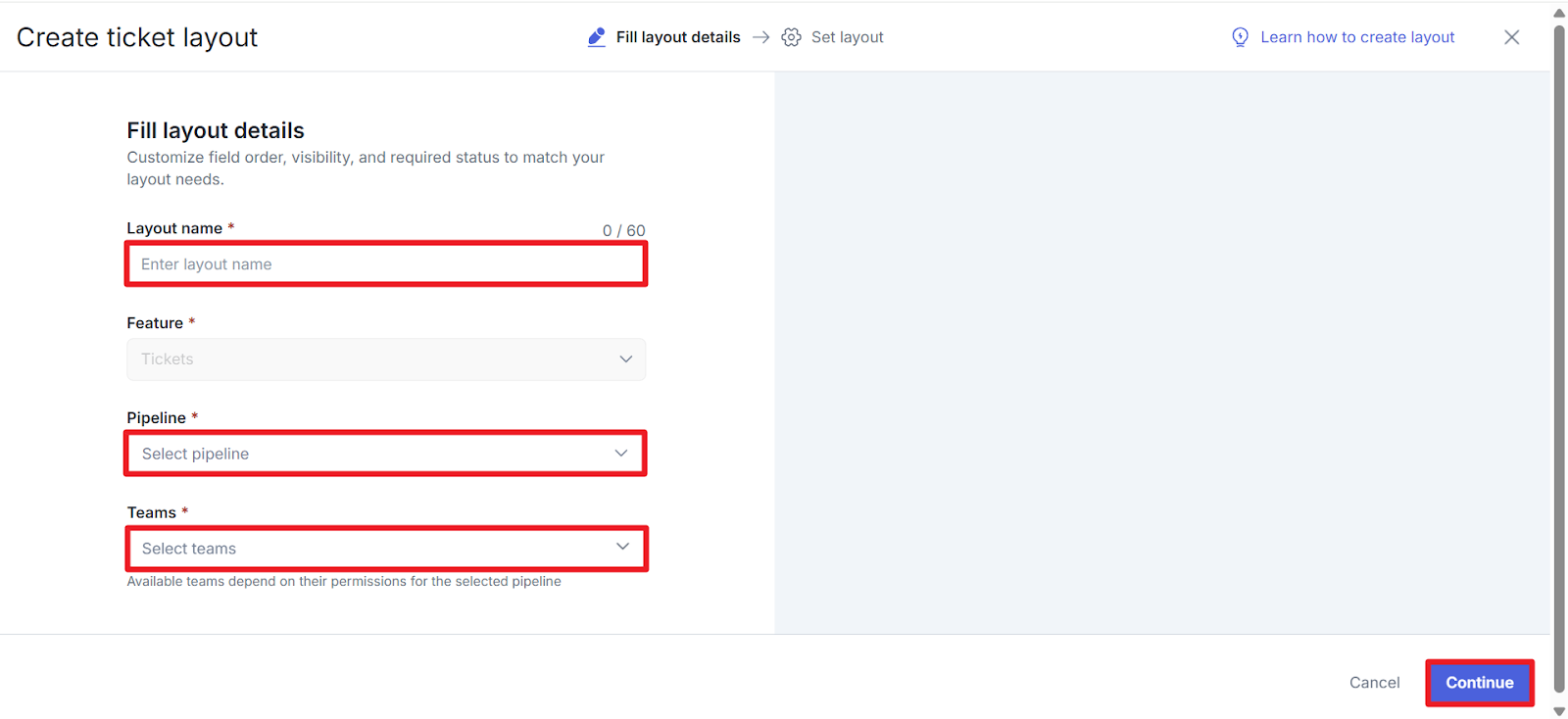Image resolution: width=1568 pixels, height=719 pixels.
Task: Click the scrollbar down arrow
Action: pyautogui.click(x=1559, y=711)
